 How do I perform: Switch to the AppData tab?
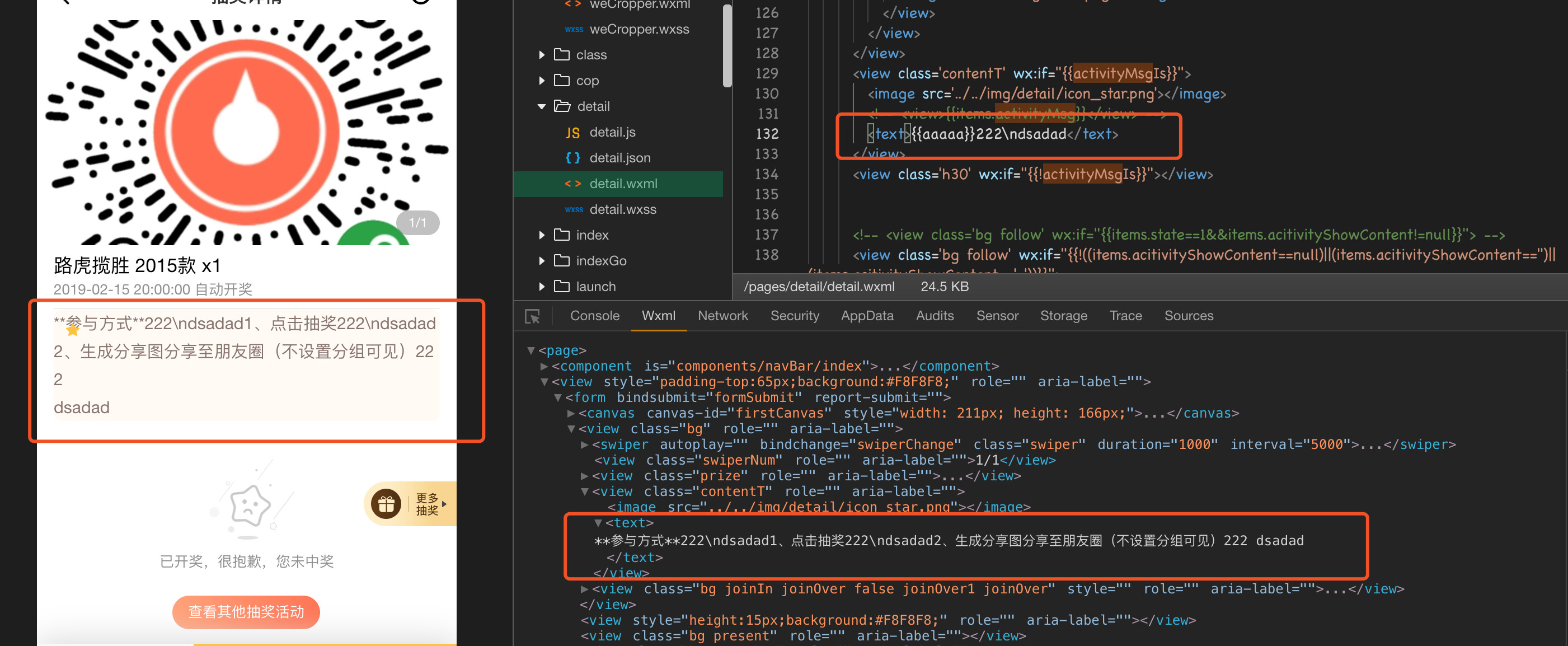[x=867, y=315]
